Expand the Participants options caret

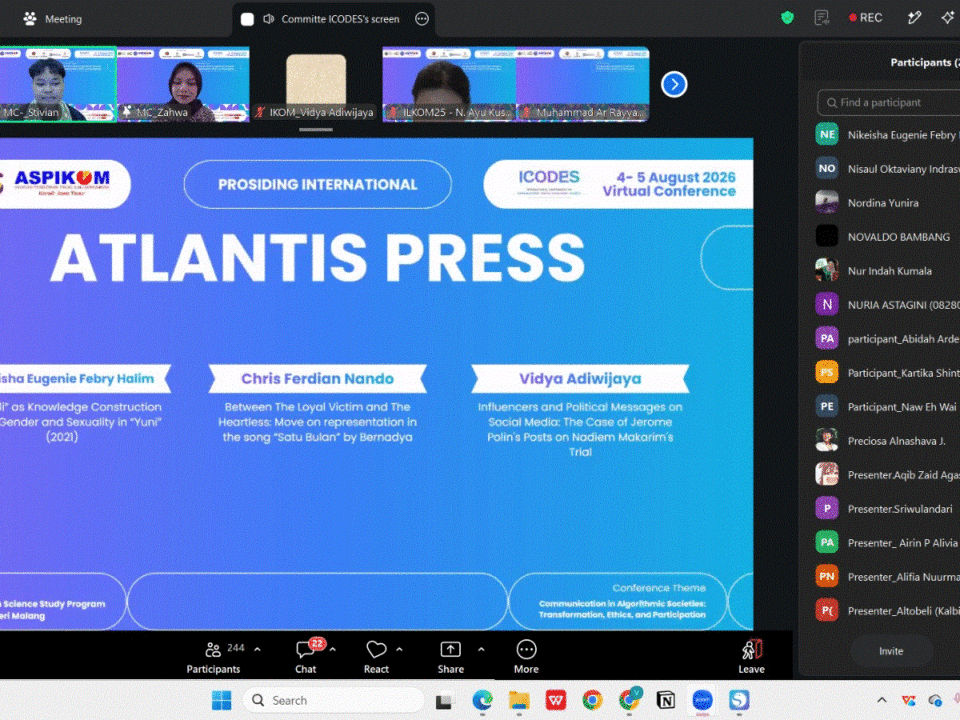257,649
